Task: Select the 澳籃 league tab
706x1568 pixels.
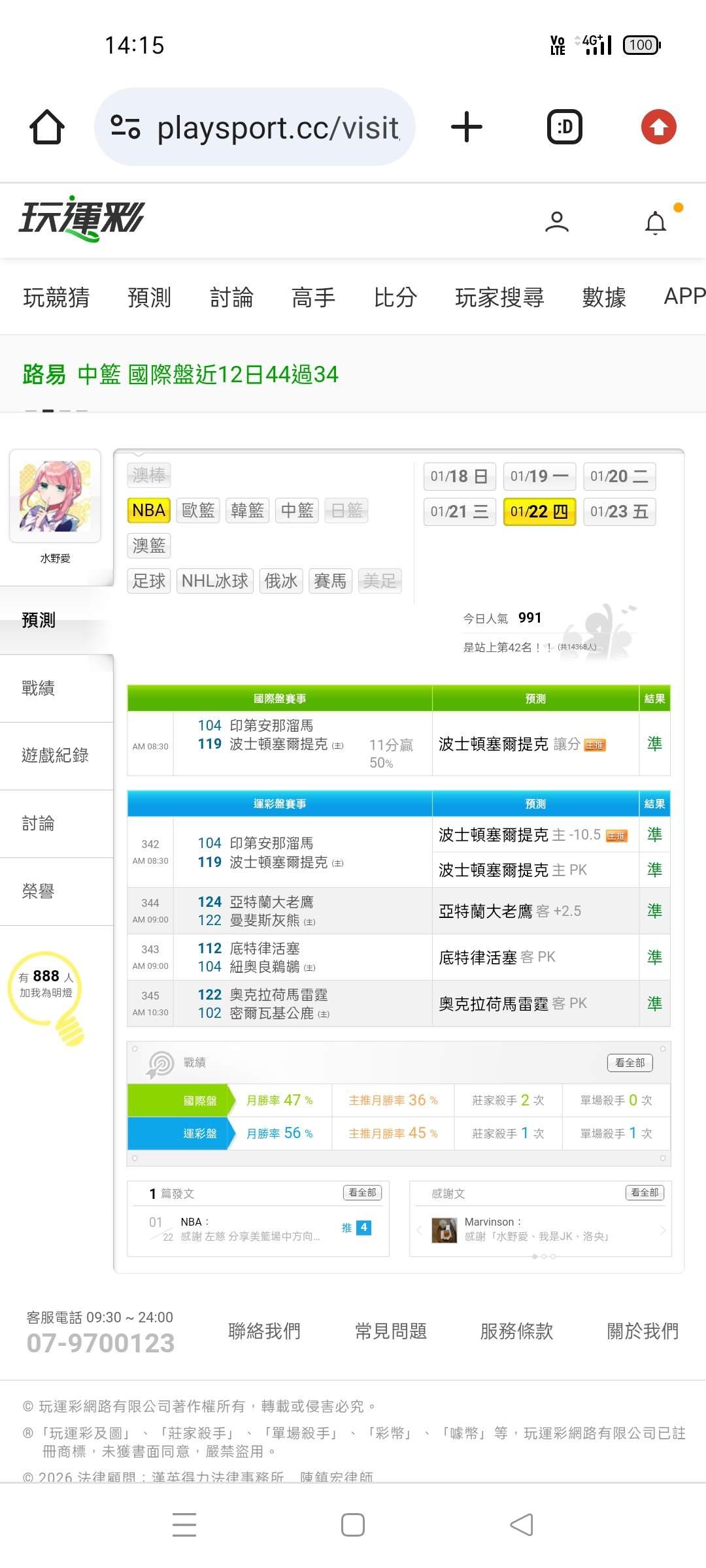Action: tap(149, 546)
